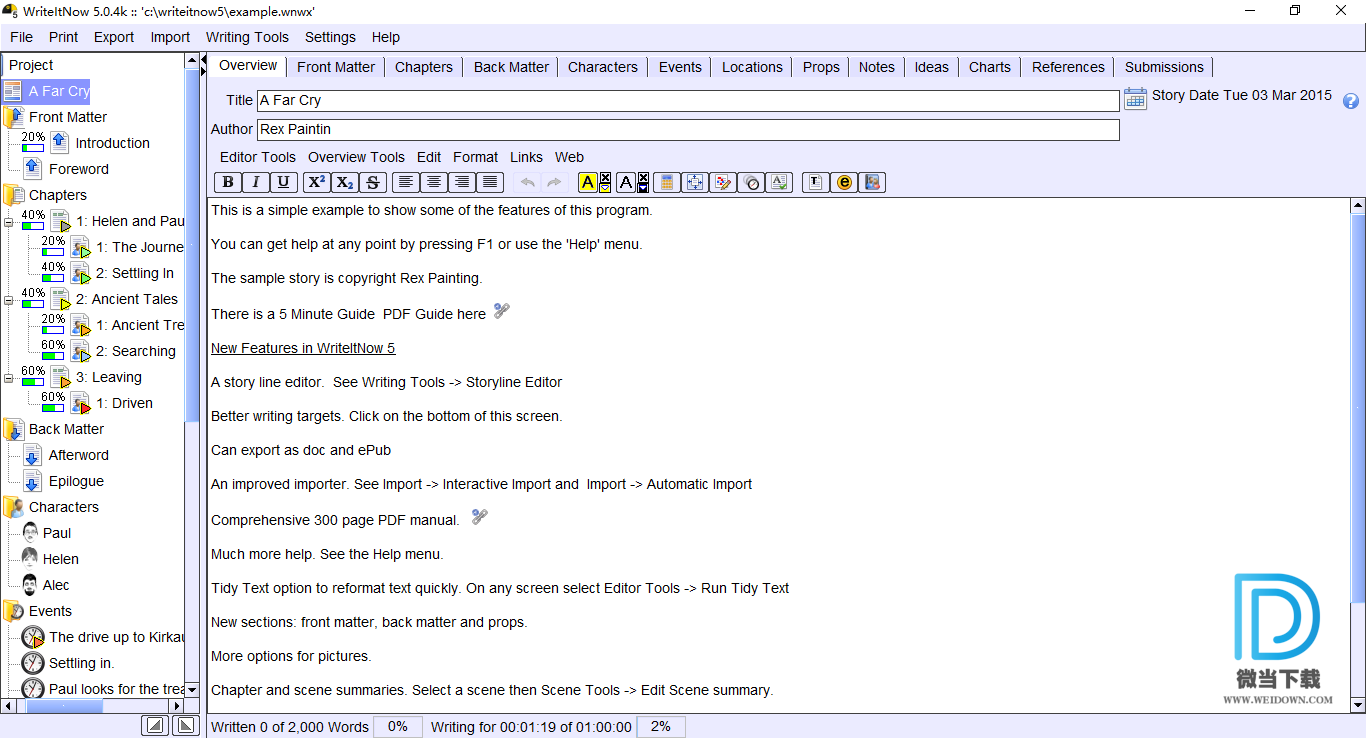Click the text document T icon
Screen dimensions: 1366x738
tap(816, 182)
